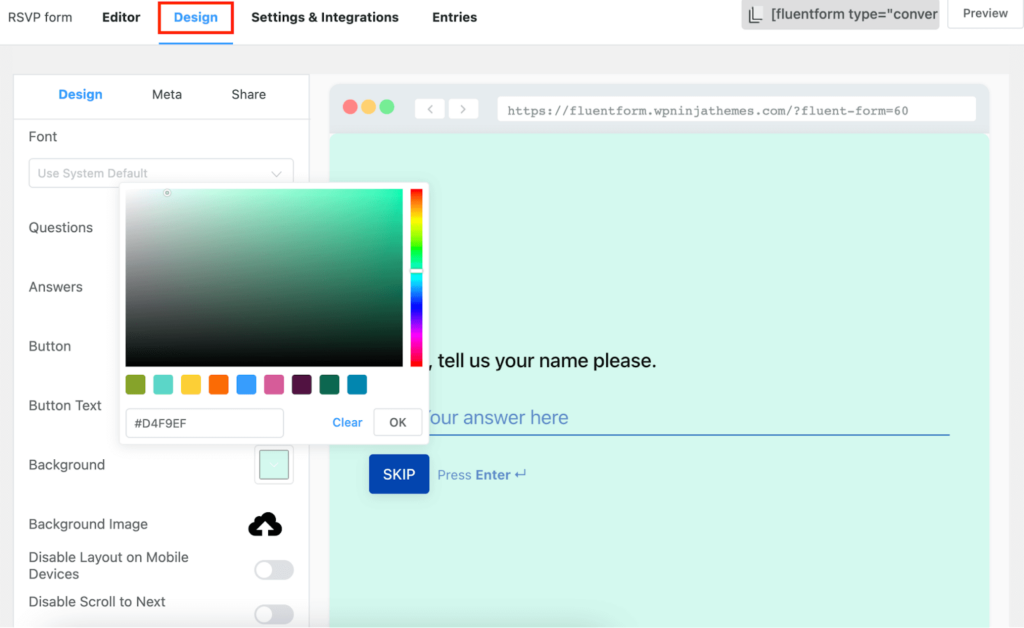Switch to the Meta tab

click(x=166, y=94)
